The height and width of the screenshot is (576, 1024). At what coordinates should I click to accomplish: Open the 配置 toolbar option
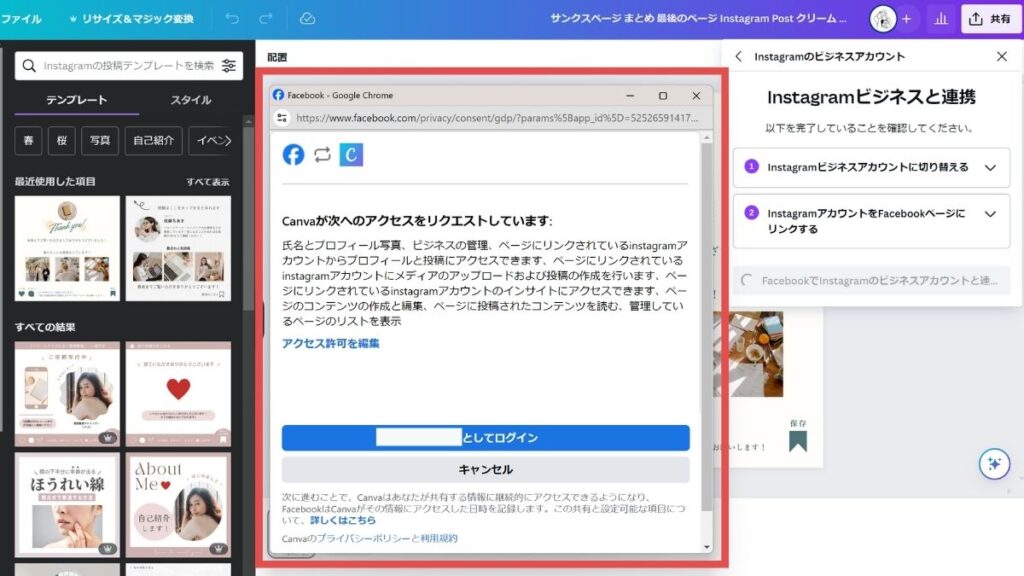[x=277, y=57]
